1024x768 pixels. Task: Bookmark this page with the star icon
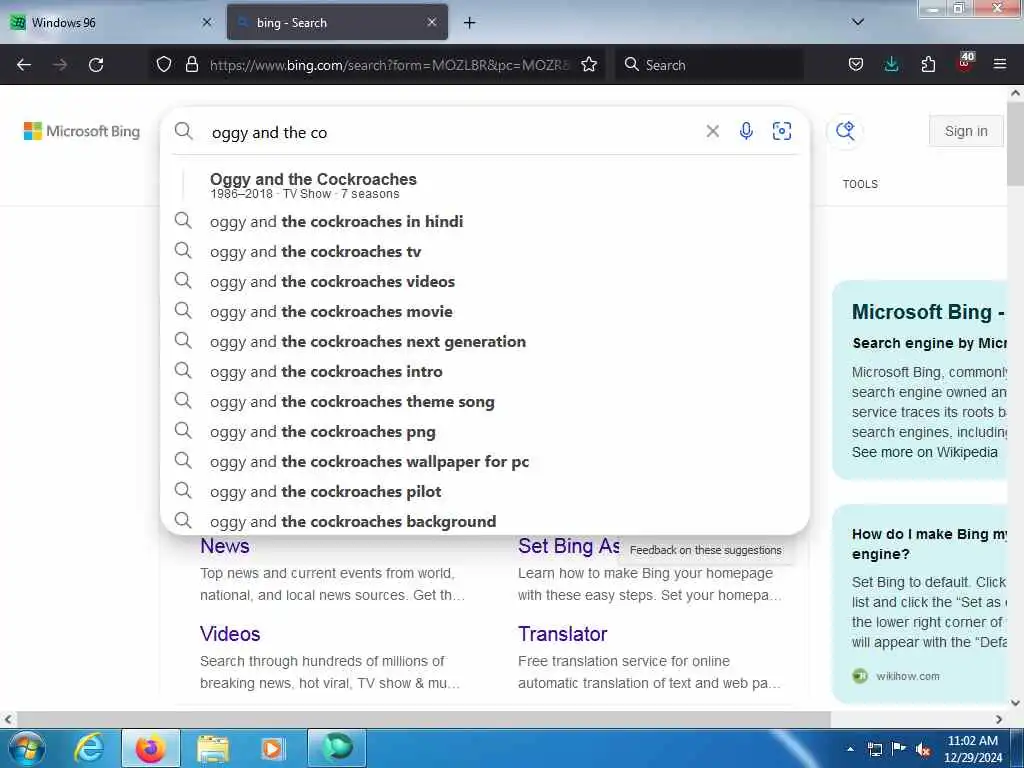point(589,64)
